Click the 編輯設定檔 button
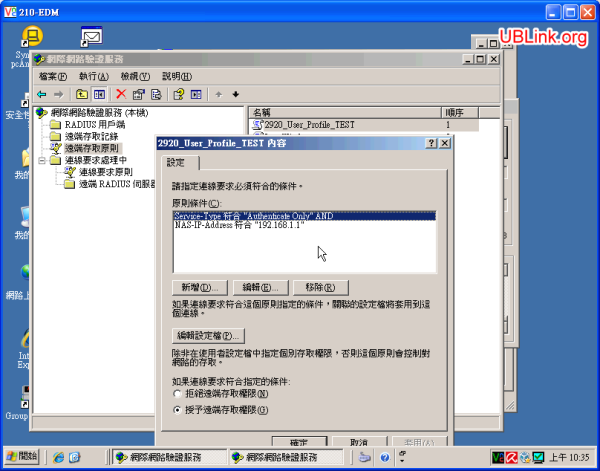 tap(209, 335)
